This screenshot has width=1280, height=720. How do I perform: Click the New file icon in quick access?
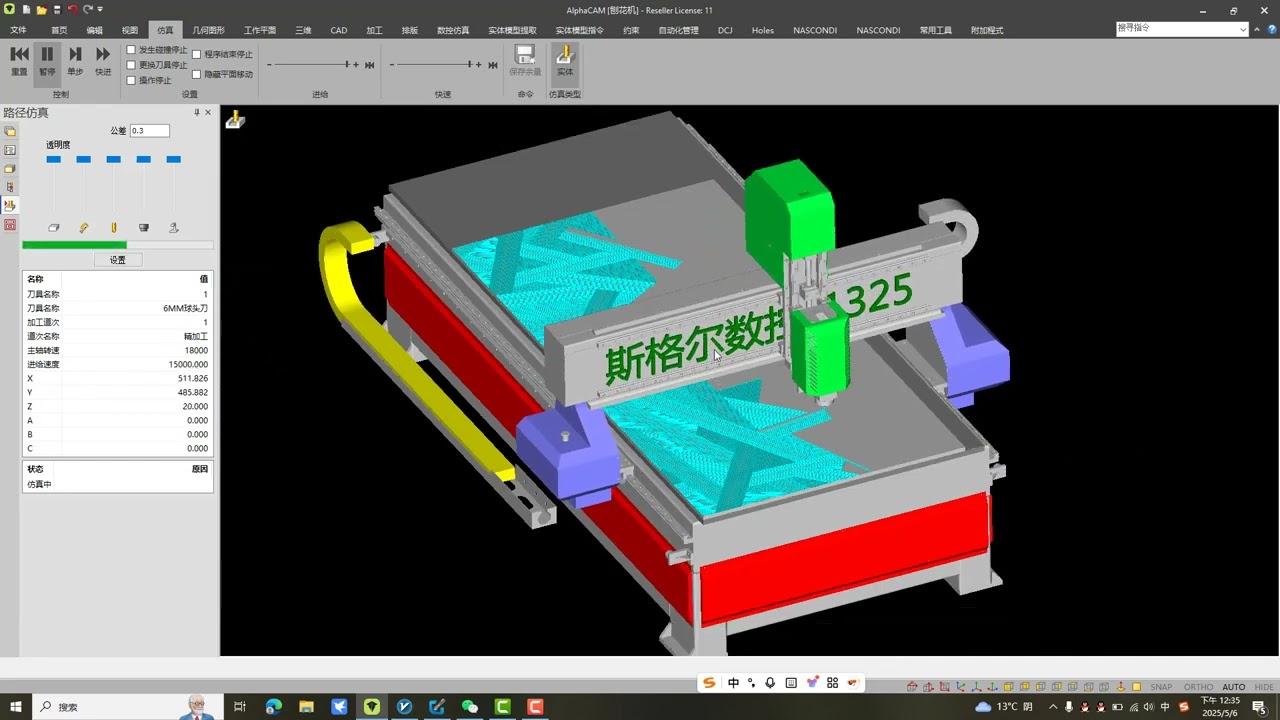pyautogui.click(x=26, y=9)
